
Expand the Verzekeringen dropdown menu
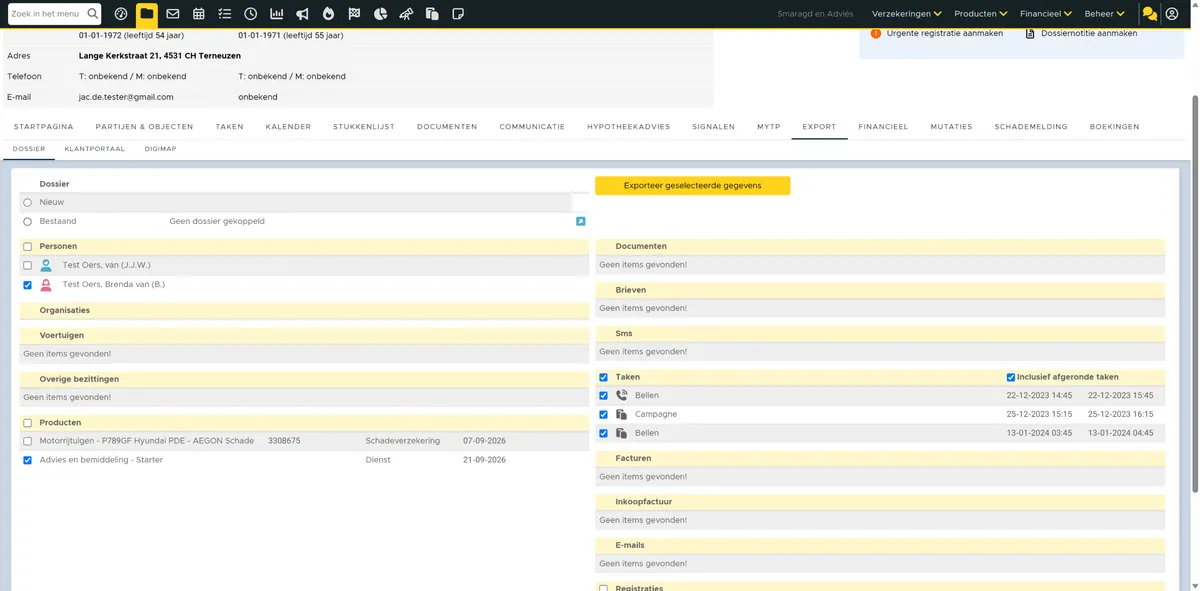click(907, 14)
